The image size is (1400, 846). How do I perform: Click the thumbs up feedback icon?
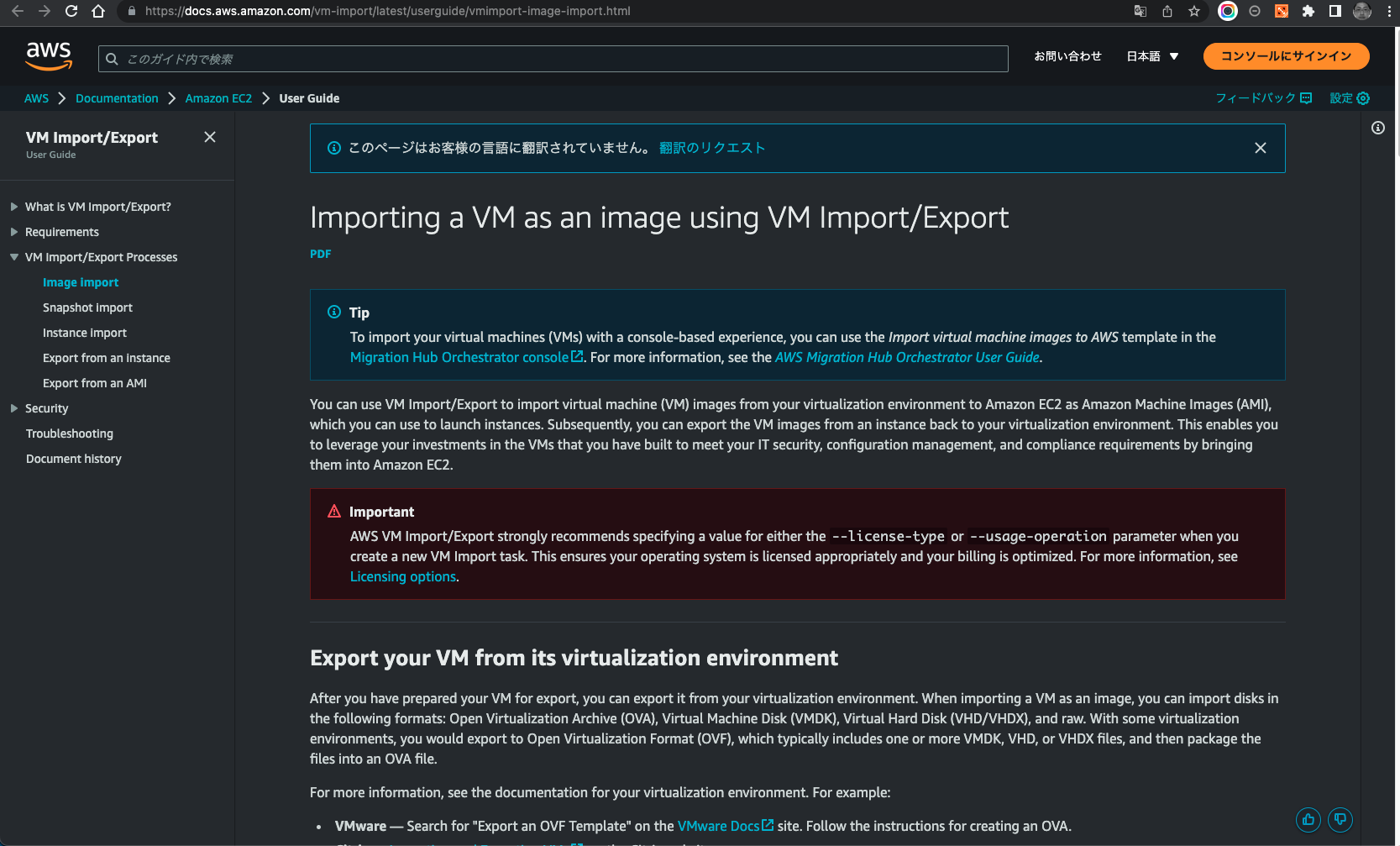pyautogui.click(x=1308, y=819)
